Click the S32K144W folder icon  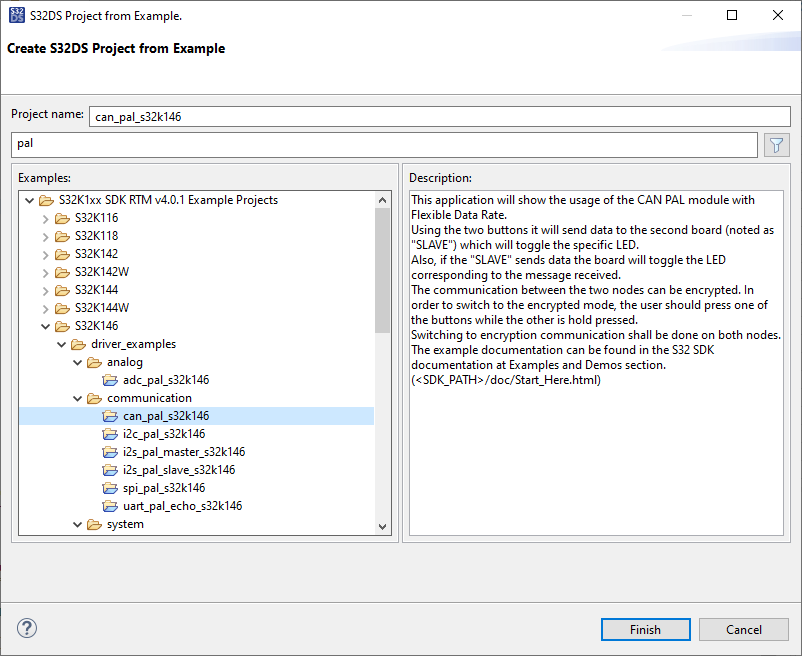(62, 308)
